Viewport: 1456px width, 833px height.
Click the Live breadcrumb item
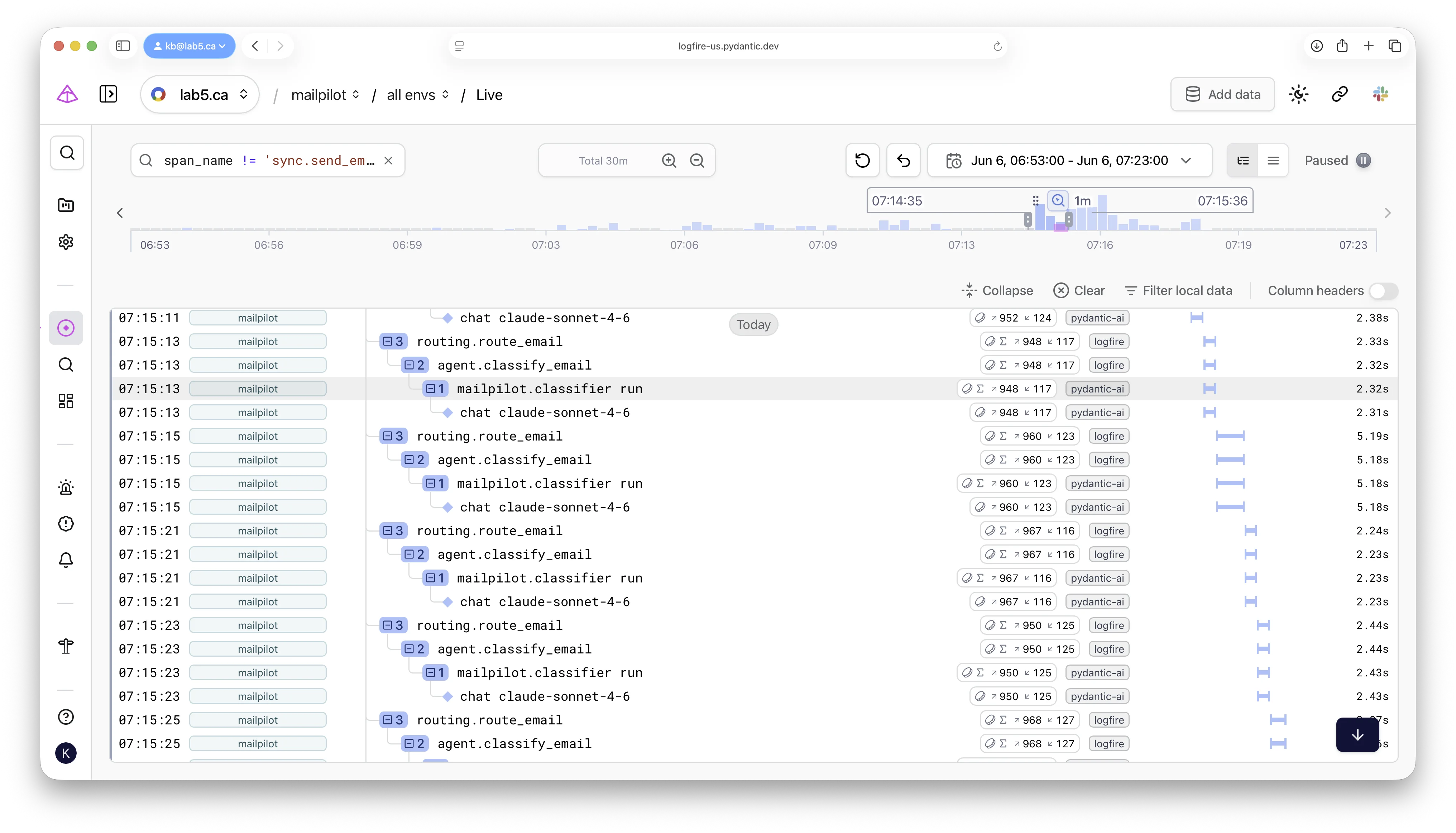click(x=489, y=95)
